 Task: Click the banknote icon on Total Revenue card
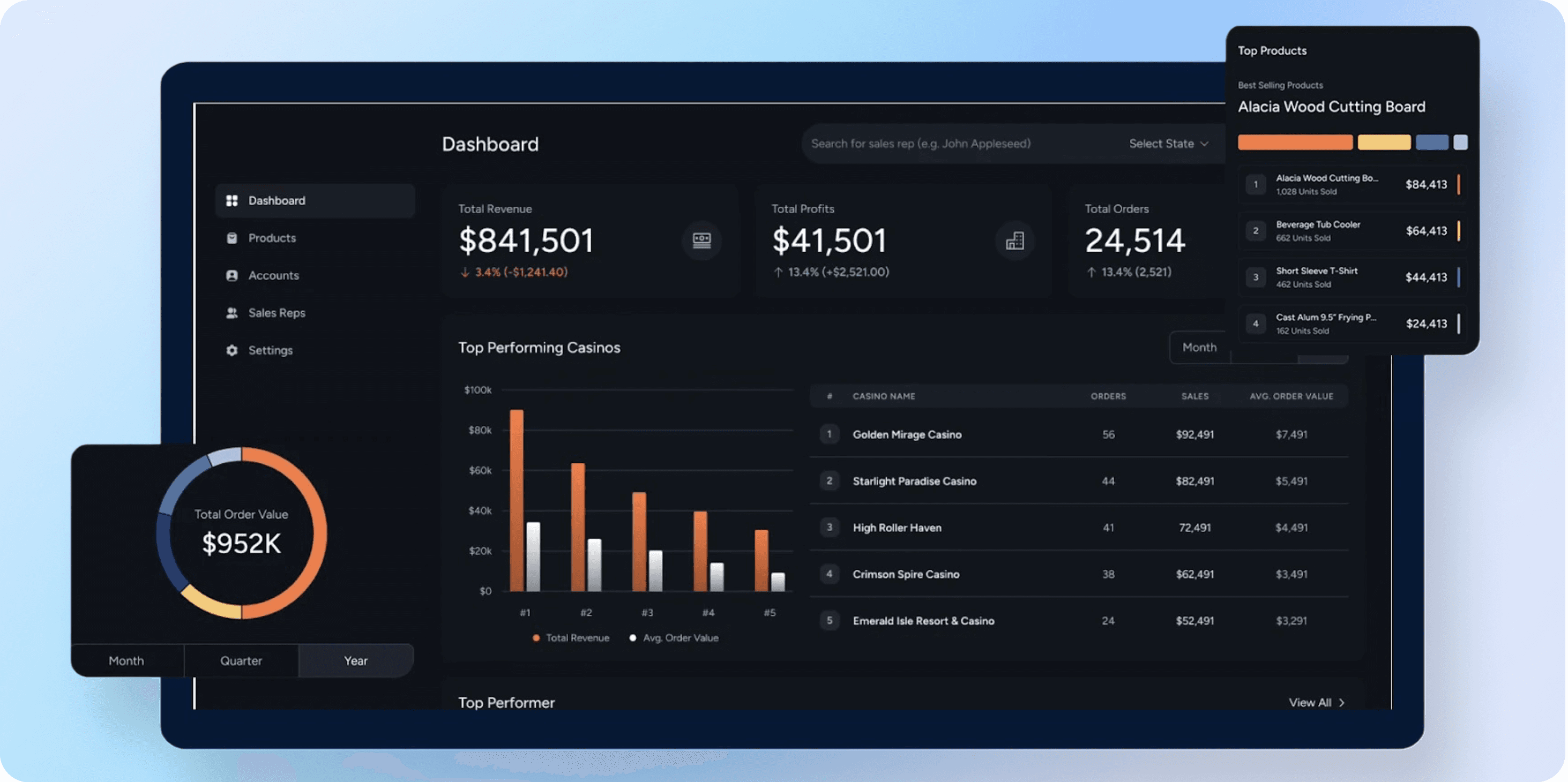click(x=701, y=240)
